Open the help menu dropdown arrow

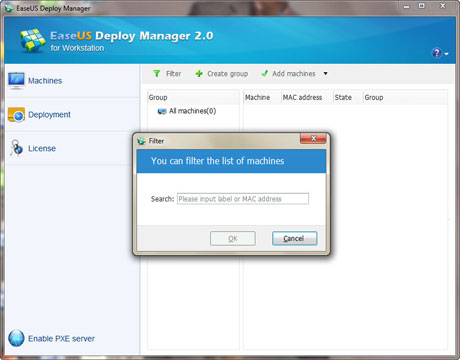tap(447, 54)
